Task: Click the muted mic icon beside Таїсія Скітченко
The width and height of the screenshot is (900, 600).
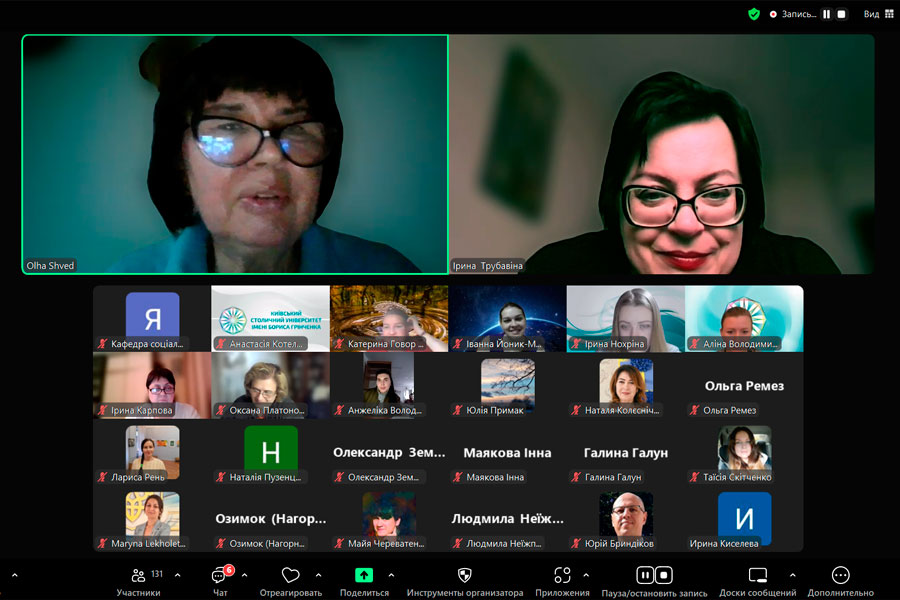Action: pyautogui.click(x=695, y=477)
